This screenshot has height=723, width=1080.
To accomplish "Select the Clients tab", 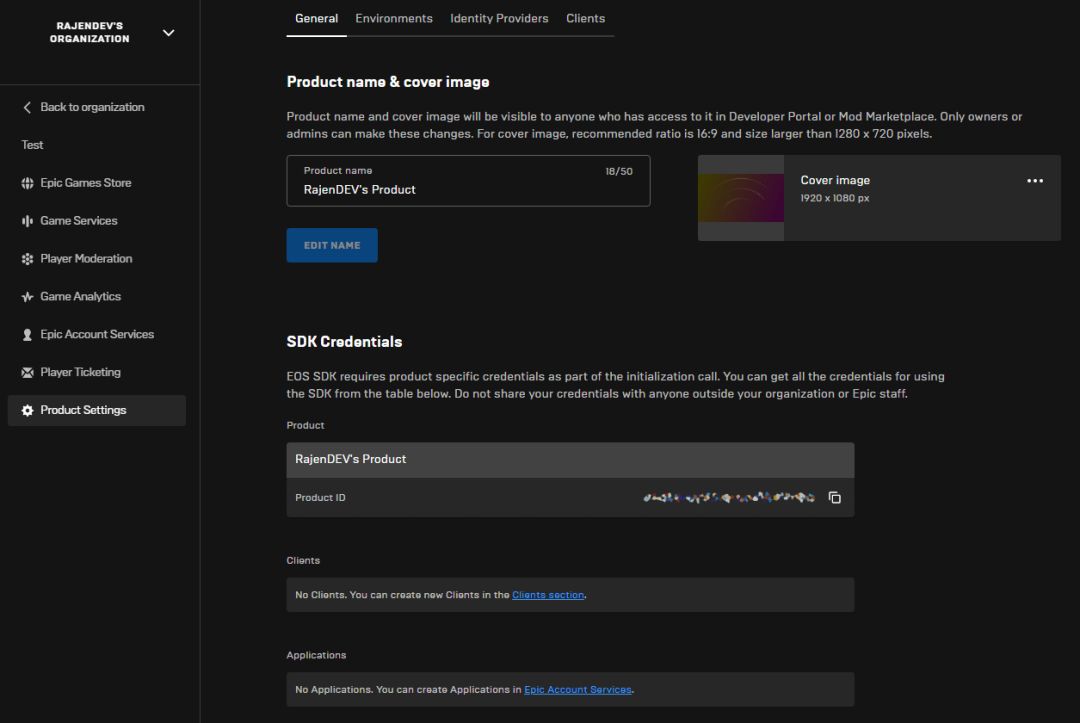I will pos(585,19).
